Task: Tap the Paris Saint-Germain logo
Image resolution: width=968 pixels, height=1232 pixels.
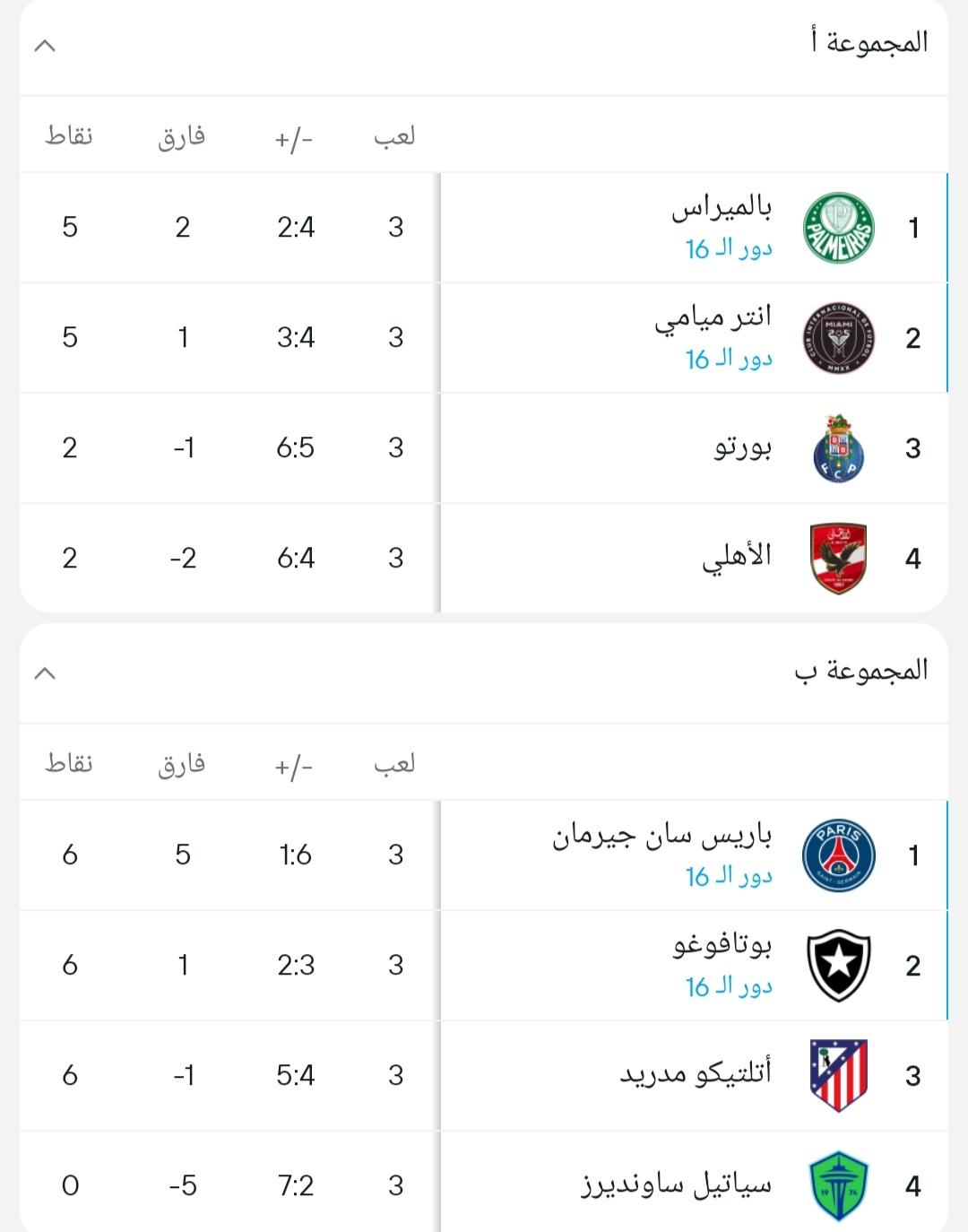Action: [838, 855]
